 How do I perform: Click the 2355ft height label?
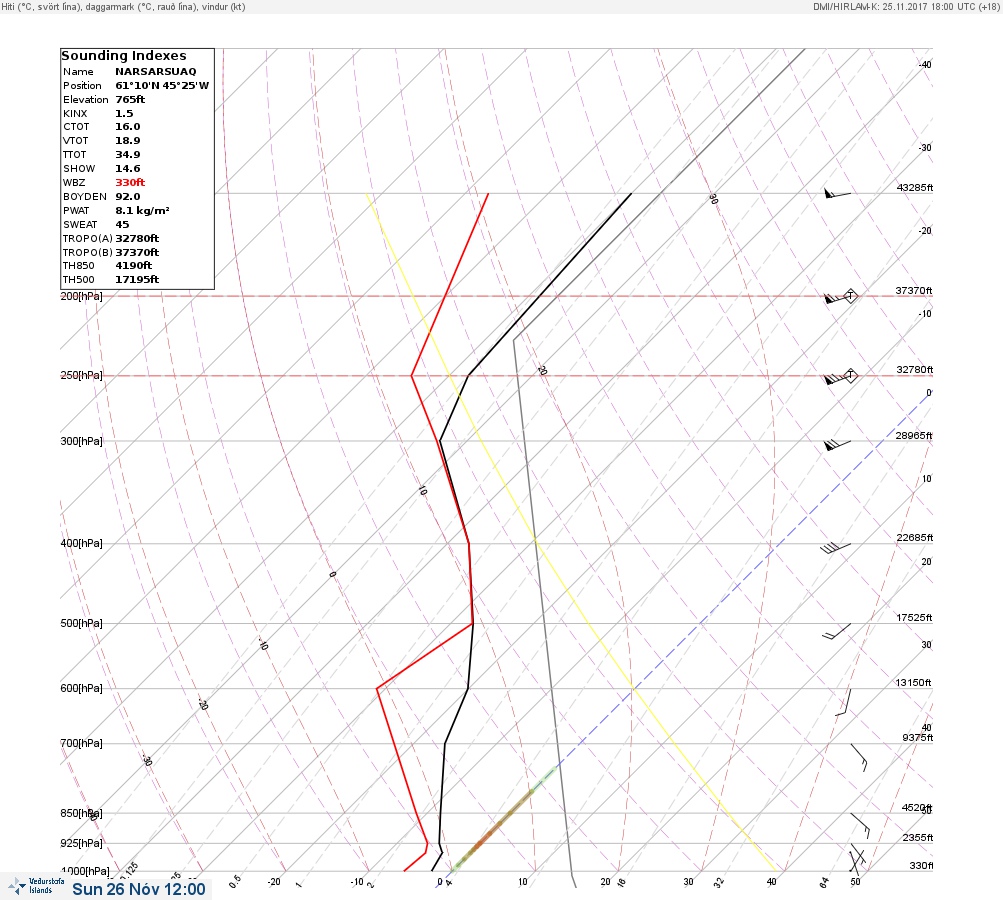click(918, 837)
